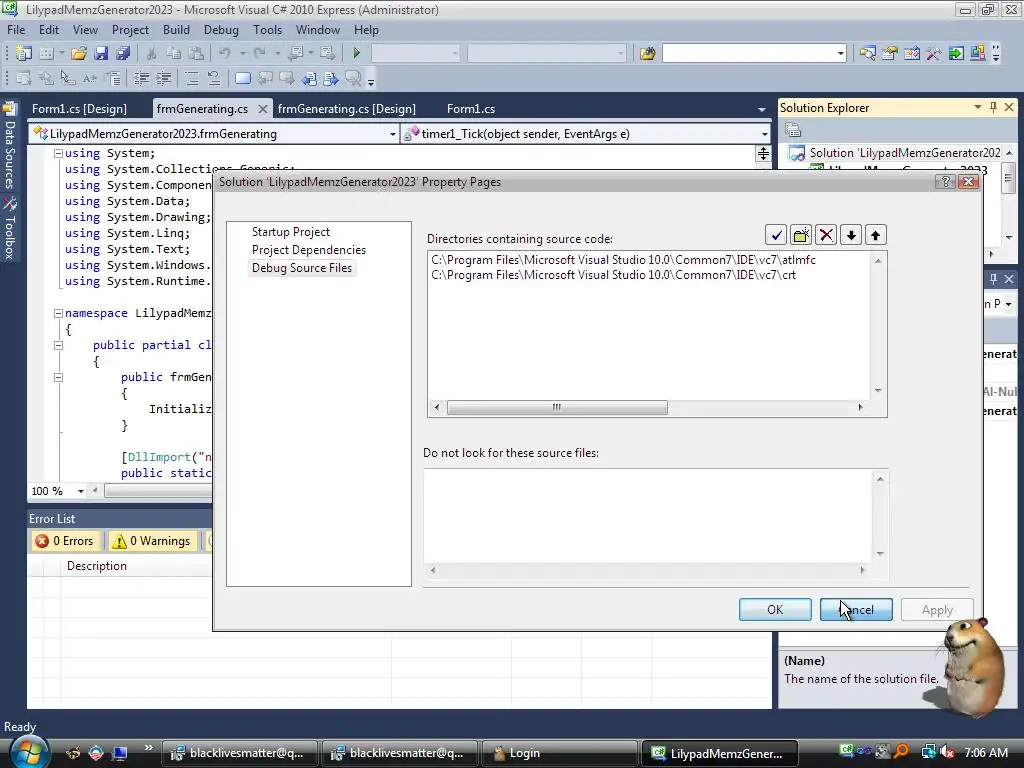Open the 100 % zoom dropdown
Screen dimensions: 1024x768
80,491
